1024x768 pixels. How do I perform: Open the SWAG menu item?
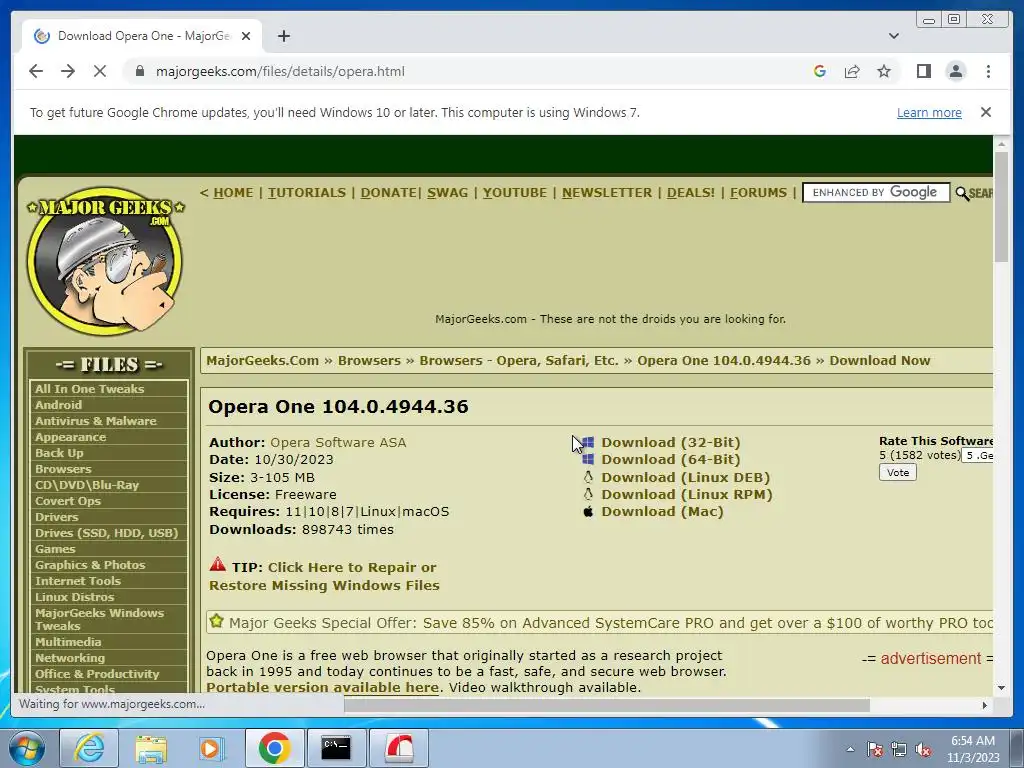(x=447, y=193)
